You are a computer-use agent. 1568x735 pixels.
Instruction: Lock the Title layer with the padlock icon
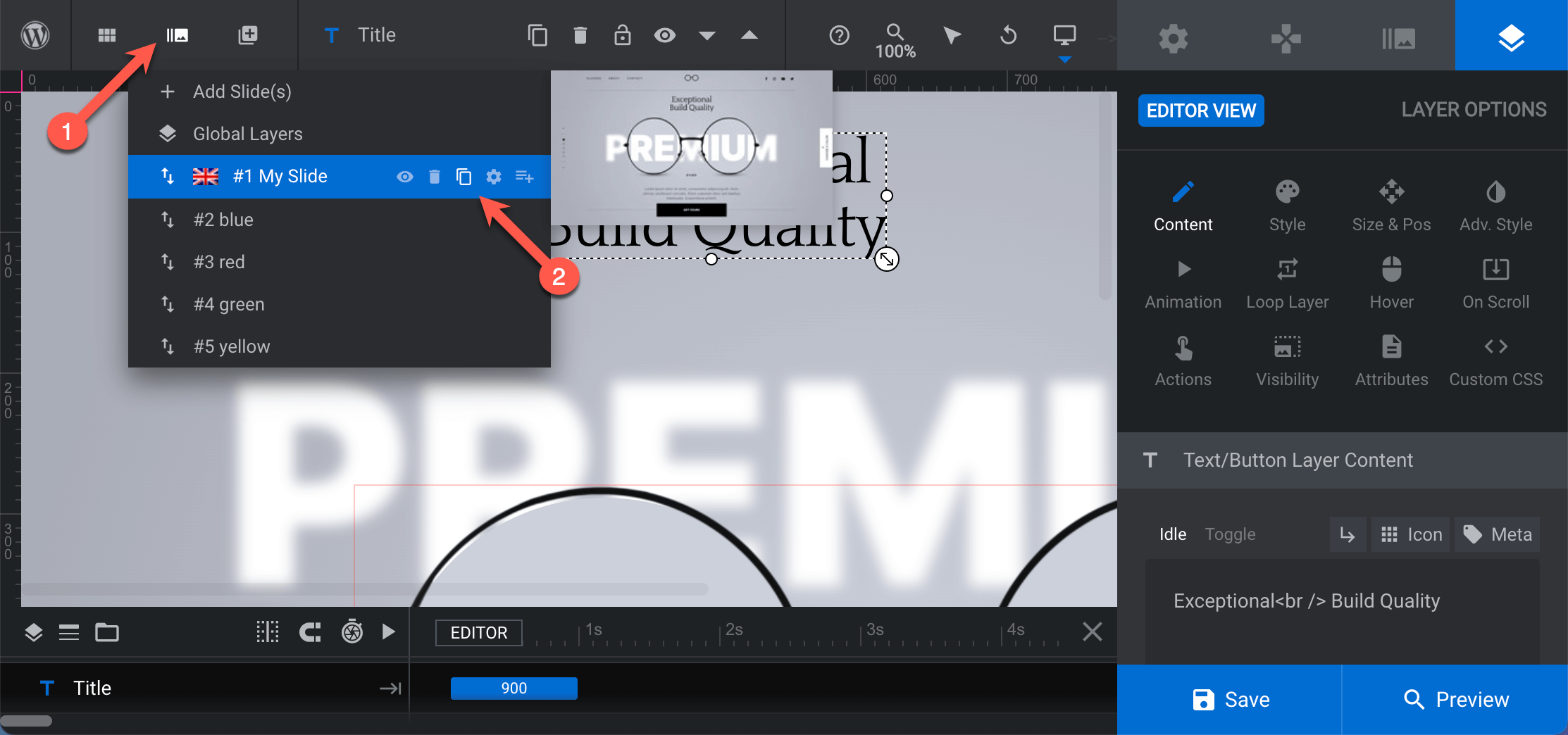tap(622, 34)
